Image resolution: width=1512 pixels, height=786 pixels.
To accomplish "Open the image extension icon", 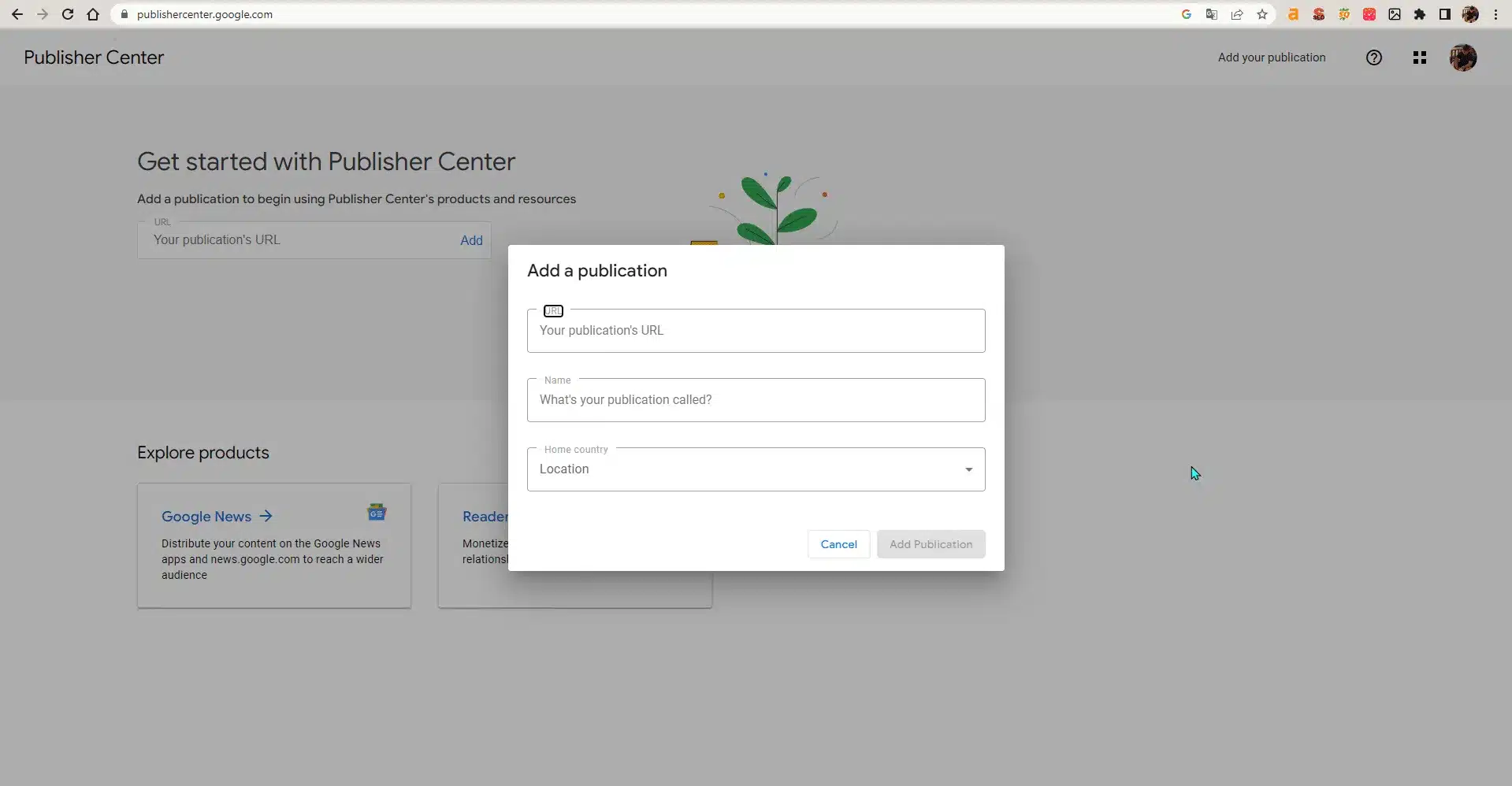I will tap(1395, 14).
